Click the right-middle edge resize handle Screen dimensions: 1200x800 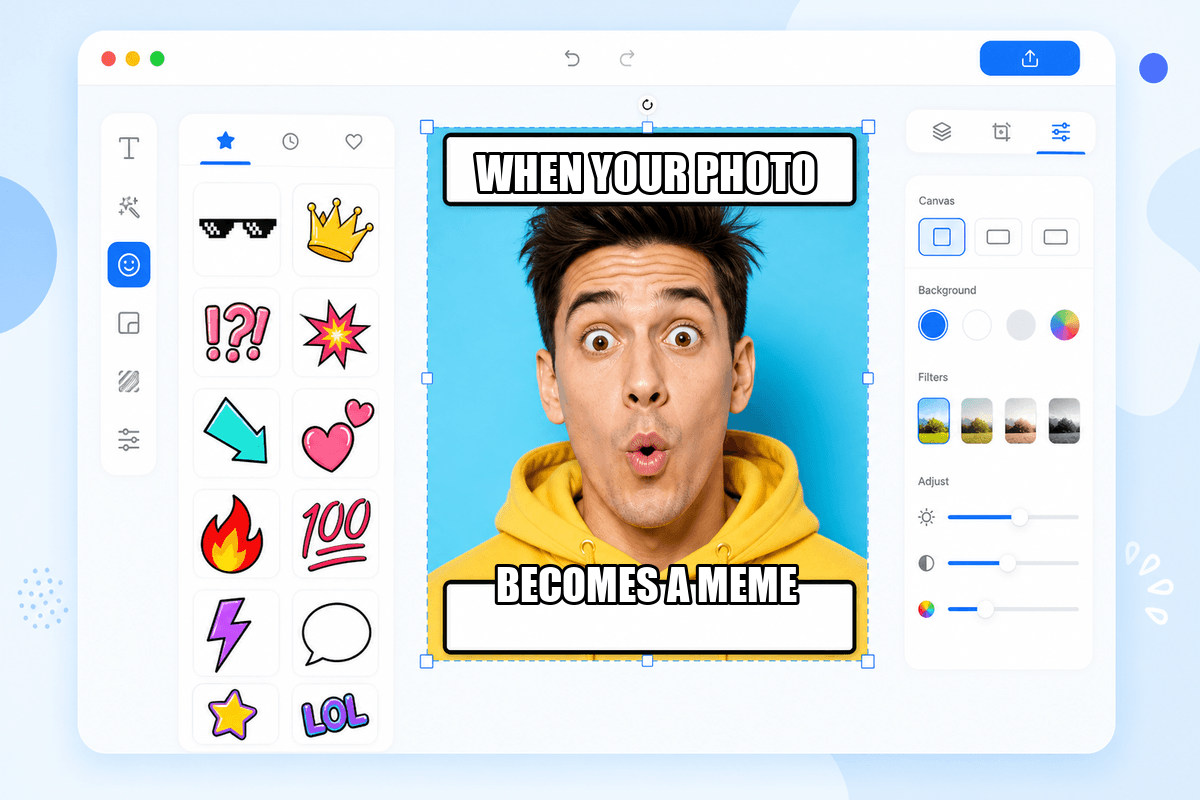tap(868, 378)
